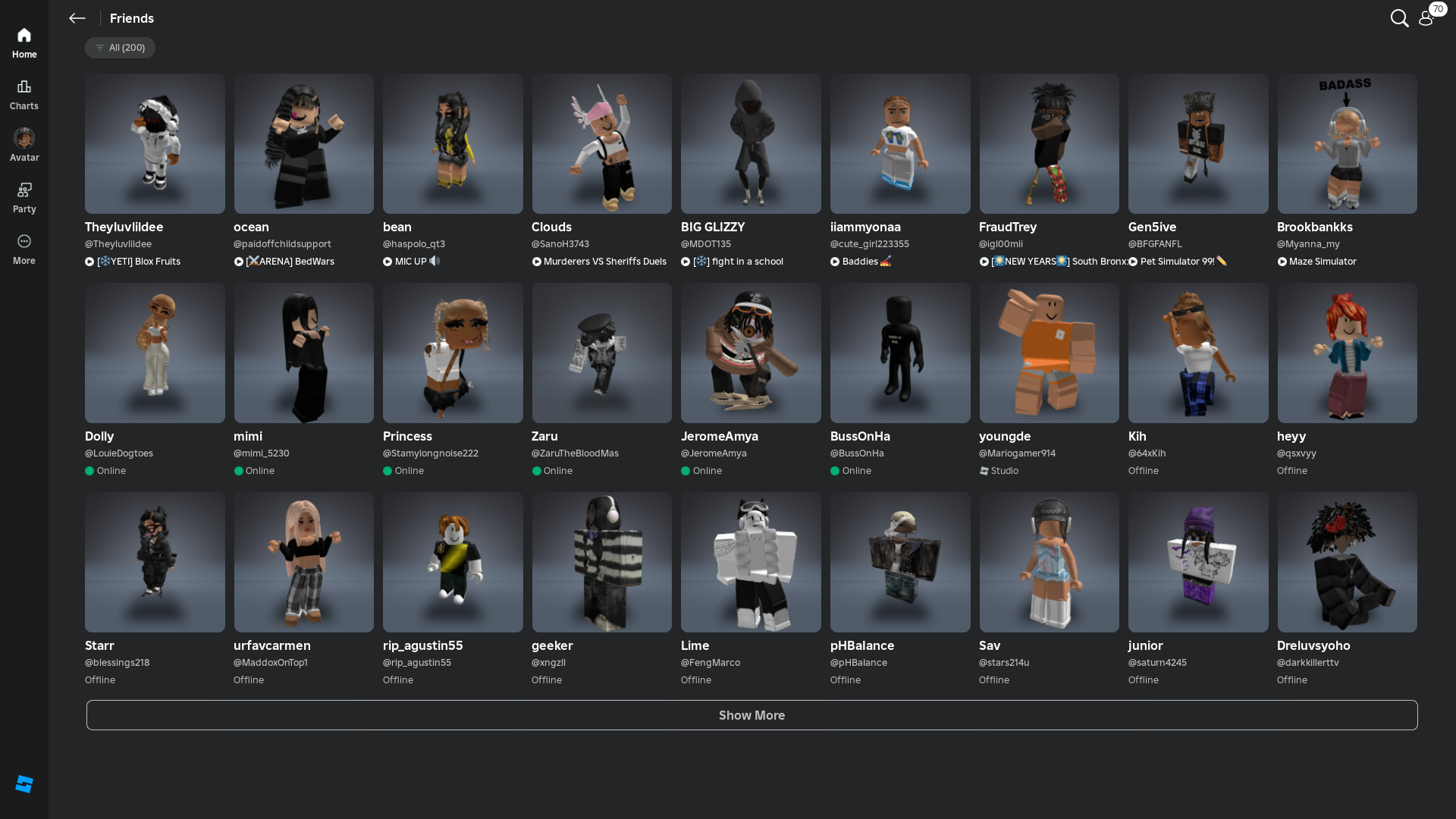Image resolution: width=1456 pixels, height=819 pixels.
Task: Open friend requests icon showing 70
Action: pos(1426,18)
